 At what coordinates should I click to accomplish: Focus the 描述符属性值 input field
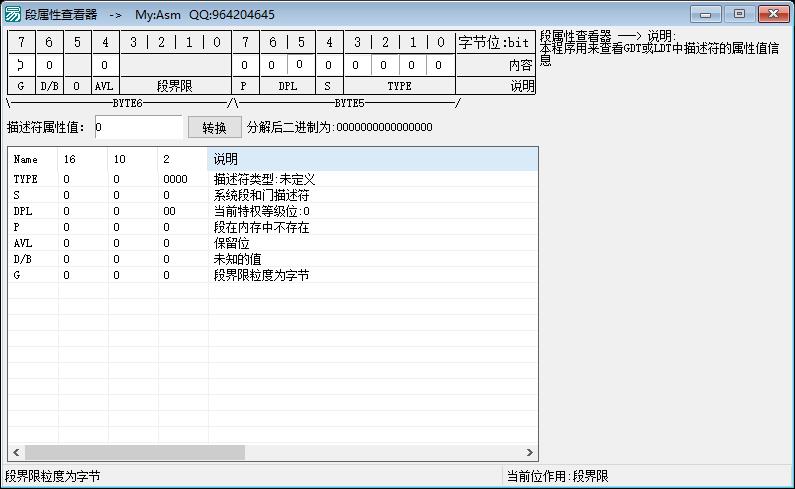138,128
